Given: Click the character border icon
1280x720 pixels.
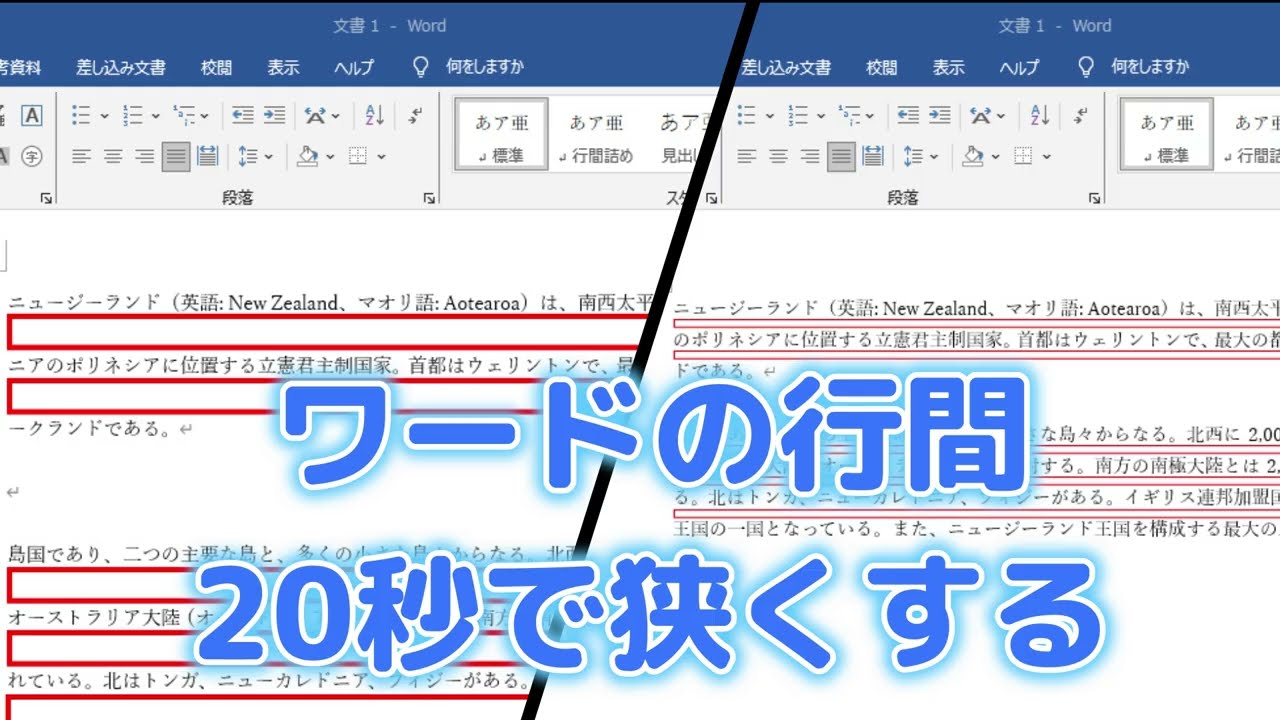Looking at the screenshot, I should (33, 117).
